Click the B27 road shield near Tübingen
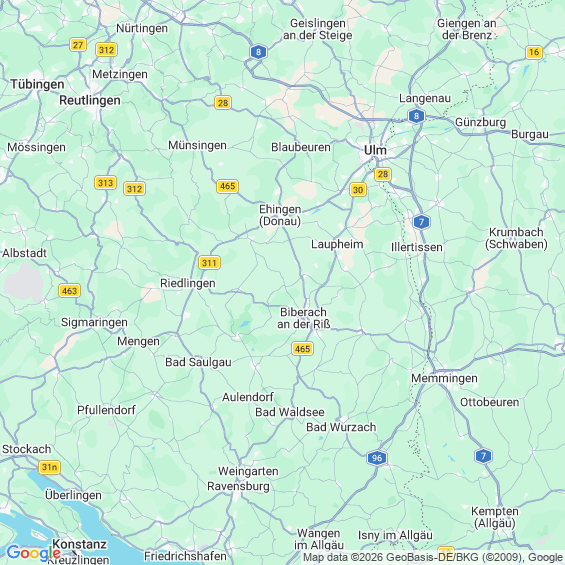Image resolution: width=565 pixels, height=565 pixels. pos(78,45)
